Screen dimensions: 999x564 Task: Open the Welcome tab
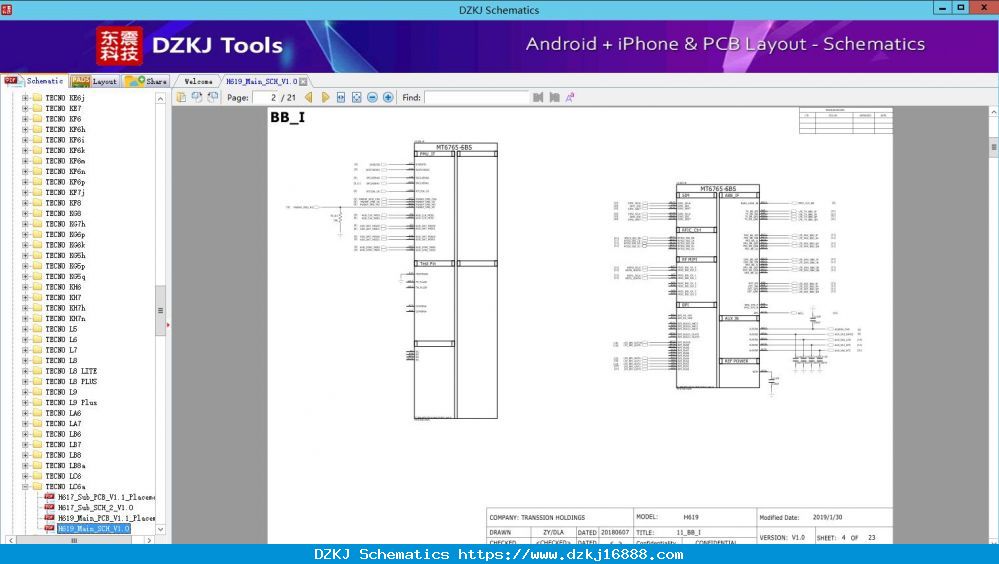pyautogui.click(x=198, y=82)
